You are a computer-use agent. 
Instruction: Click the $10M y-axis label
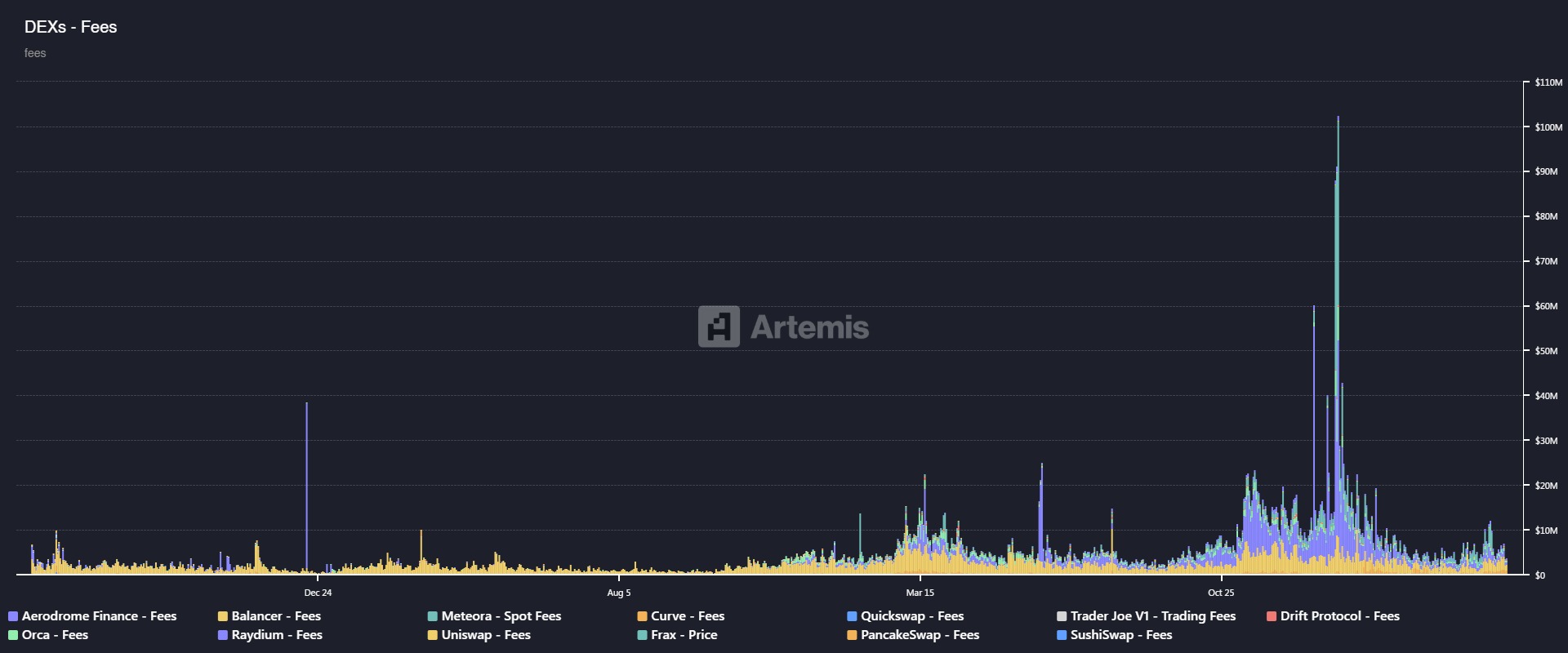tap(1546, 531)
